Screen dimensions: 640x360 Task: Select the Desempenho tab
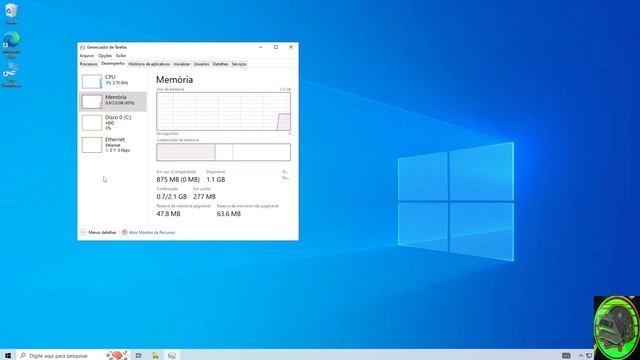113,64
